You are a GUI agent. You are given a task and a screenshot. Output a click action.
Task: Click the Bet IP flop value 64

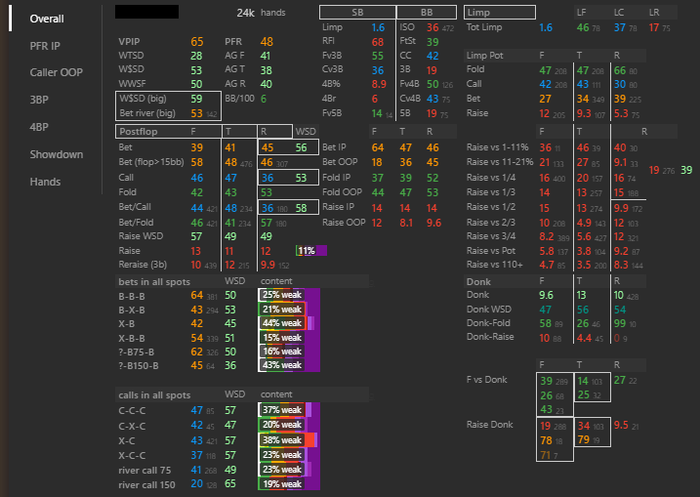tap(378, 147)
